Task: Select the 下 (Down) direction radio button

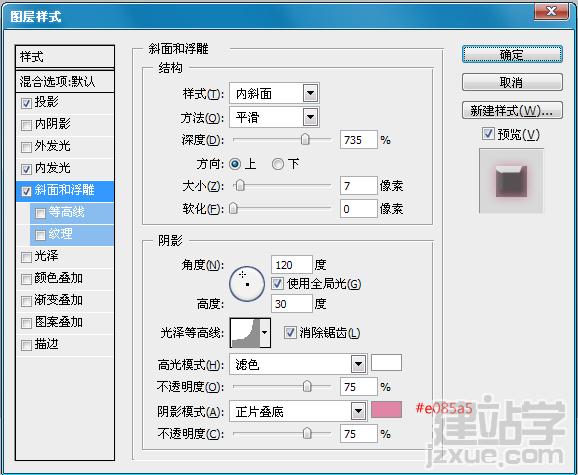Action: point(278,164)
